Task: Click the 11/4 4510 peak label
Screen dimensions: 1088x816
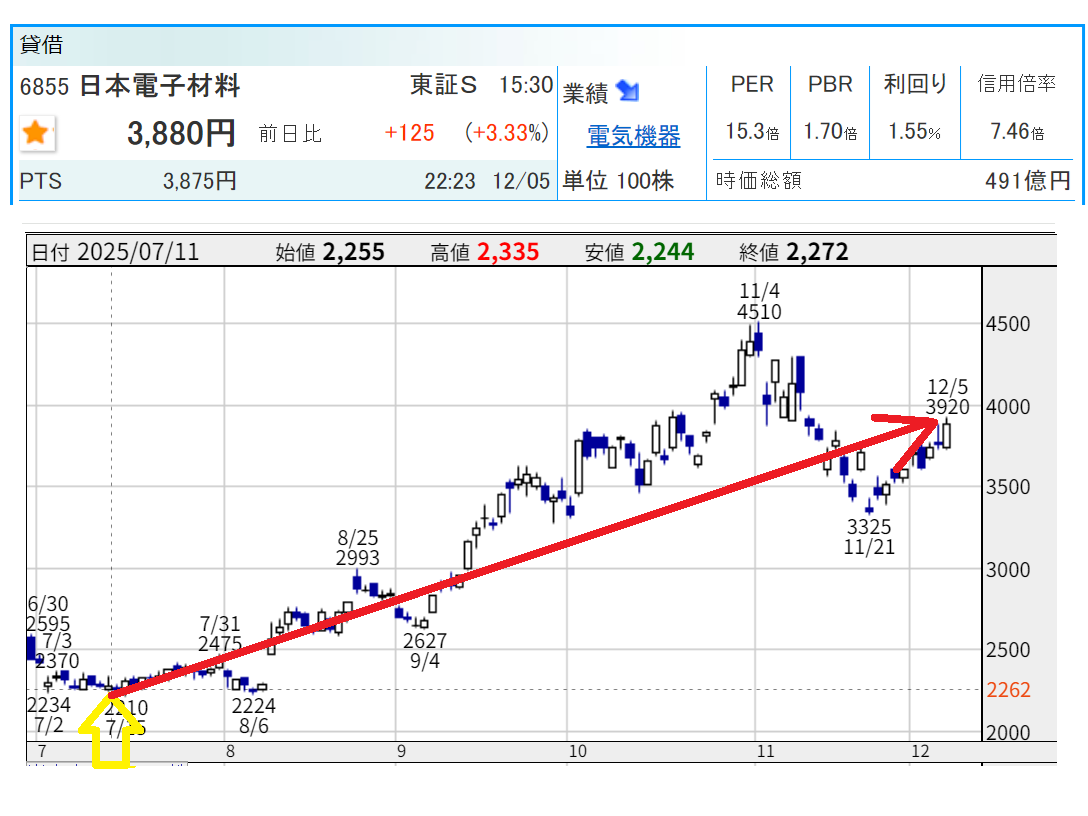Action: pyautogui.click(x=759, y=301)
